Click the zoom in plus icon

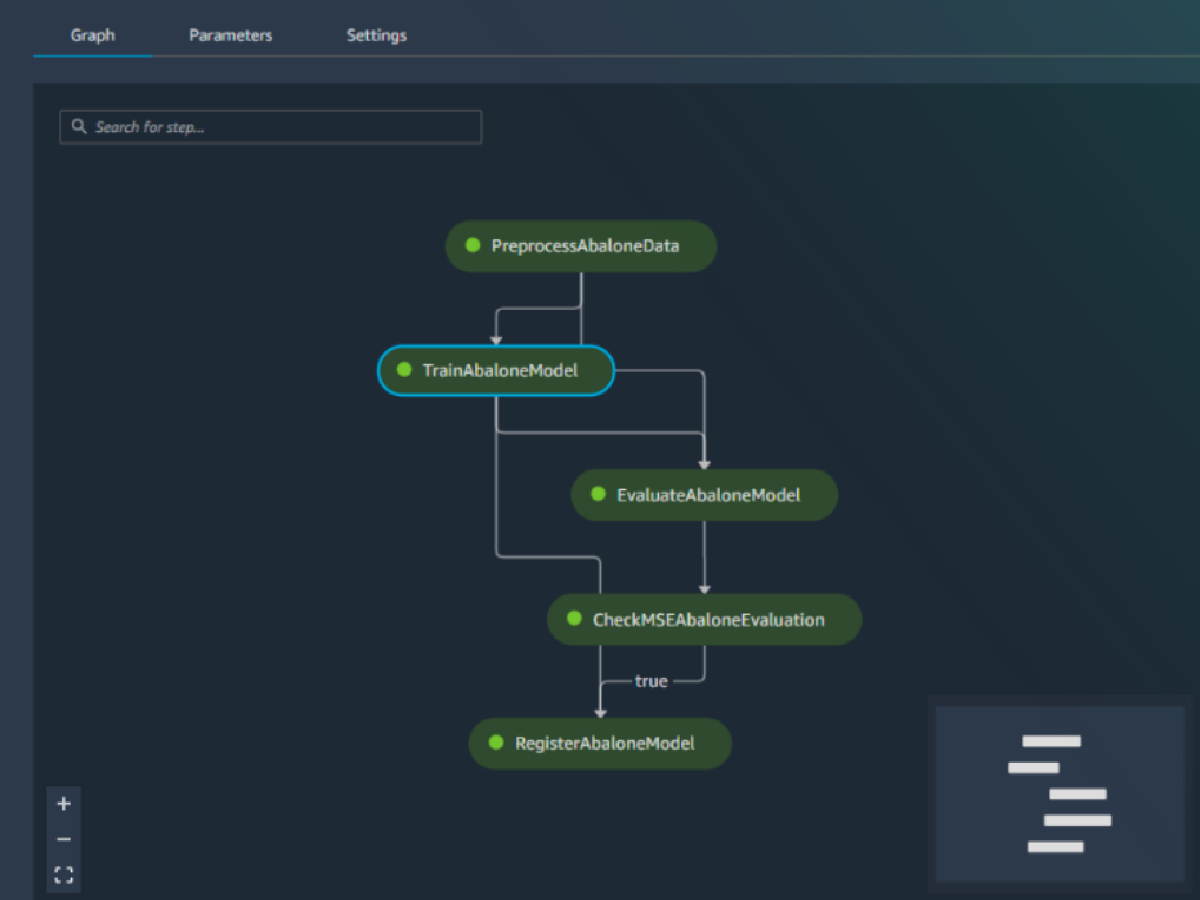tap(64, 804)
